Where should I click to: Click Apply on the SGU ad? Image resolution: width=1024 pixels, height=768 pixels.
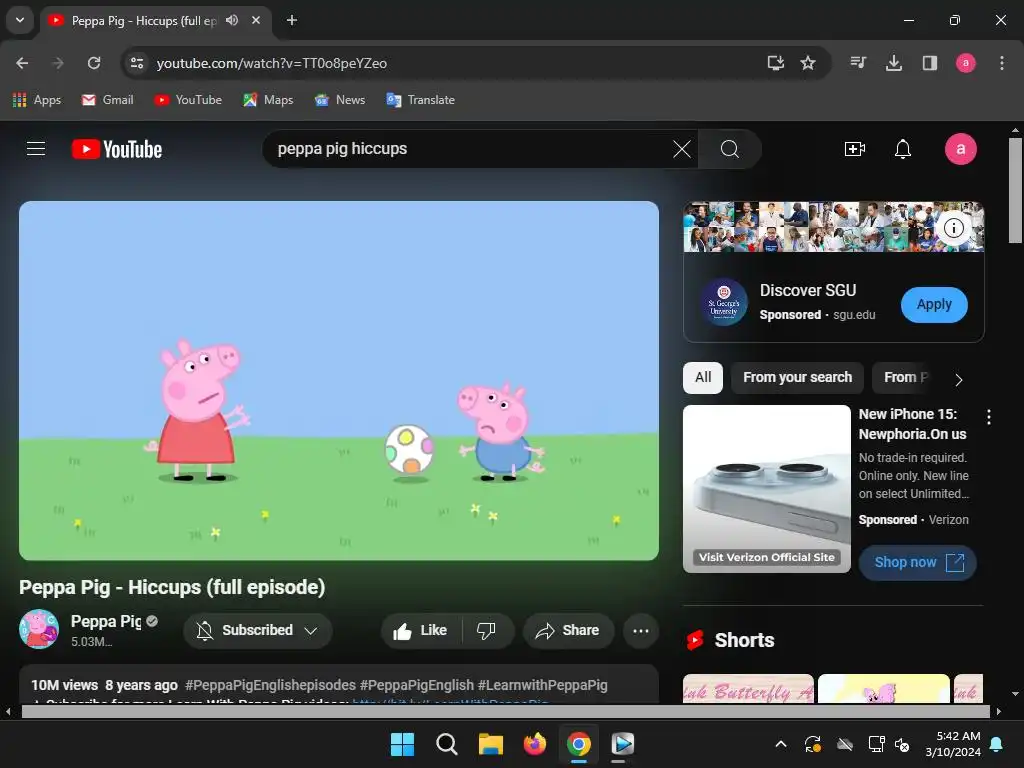tap(934, 304)
